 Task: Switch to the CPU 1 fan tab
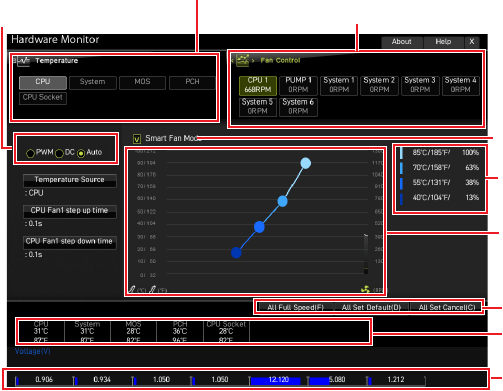258,85
